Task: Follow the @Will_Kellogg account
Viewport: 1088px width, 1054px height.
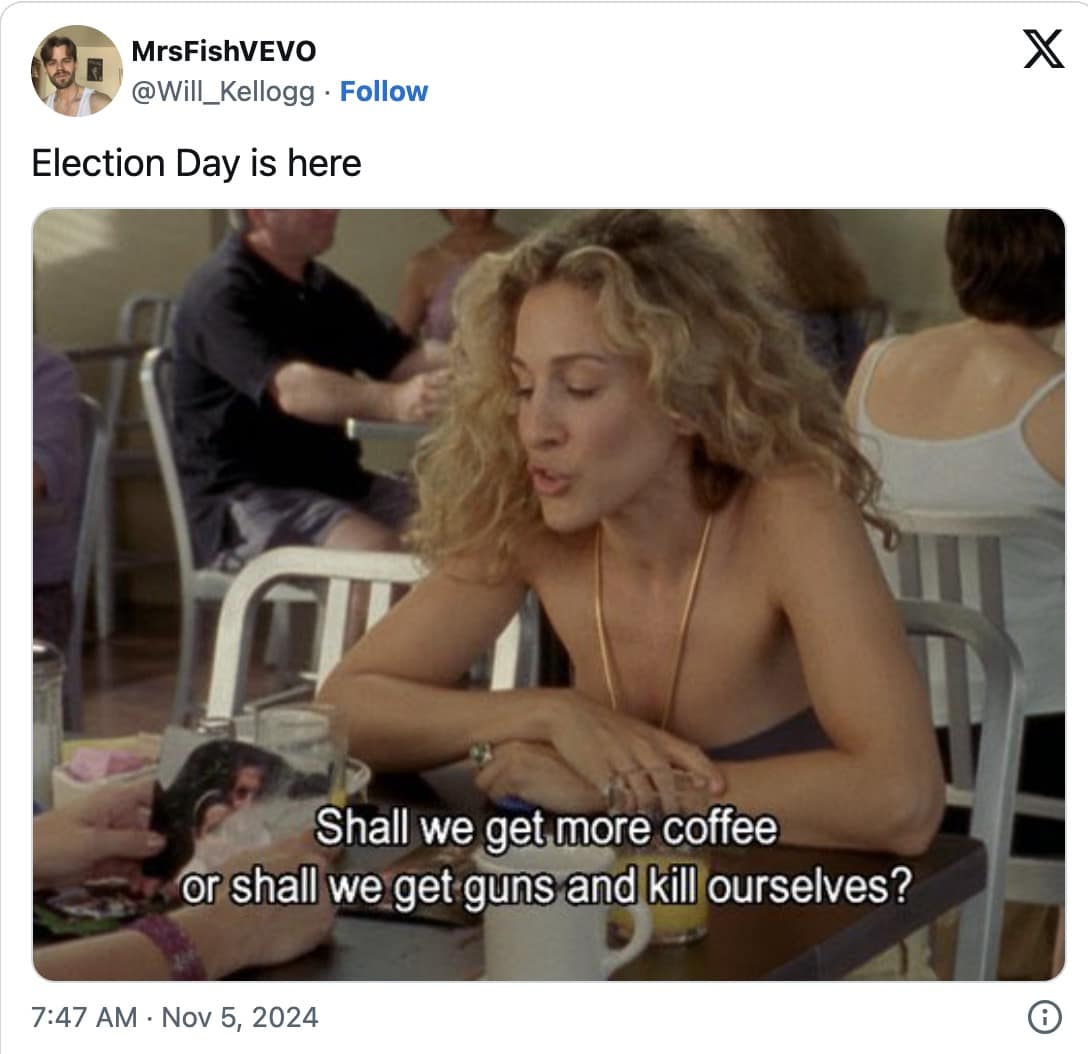Action: (x=384, y=92)
